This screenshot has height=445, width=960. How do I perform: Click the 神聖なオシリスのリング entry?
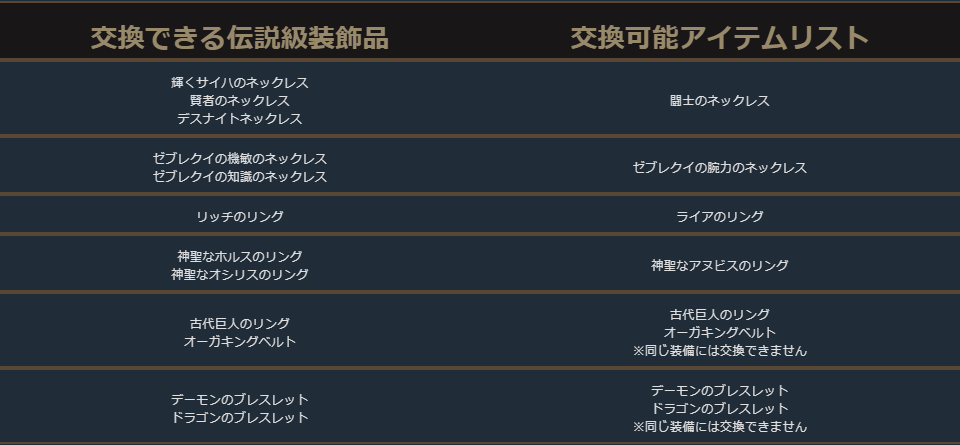[240, 275]
